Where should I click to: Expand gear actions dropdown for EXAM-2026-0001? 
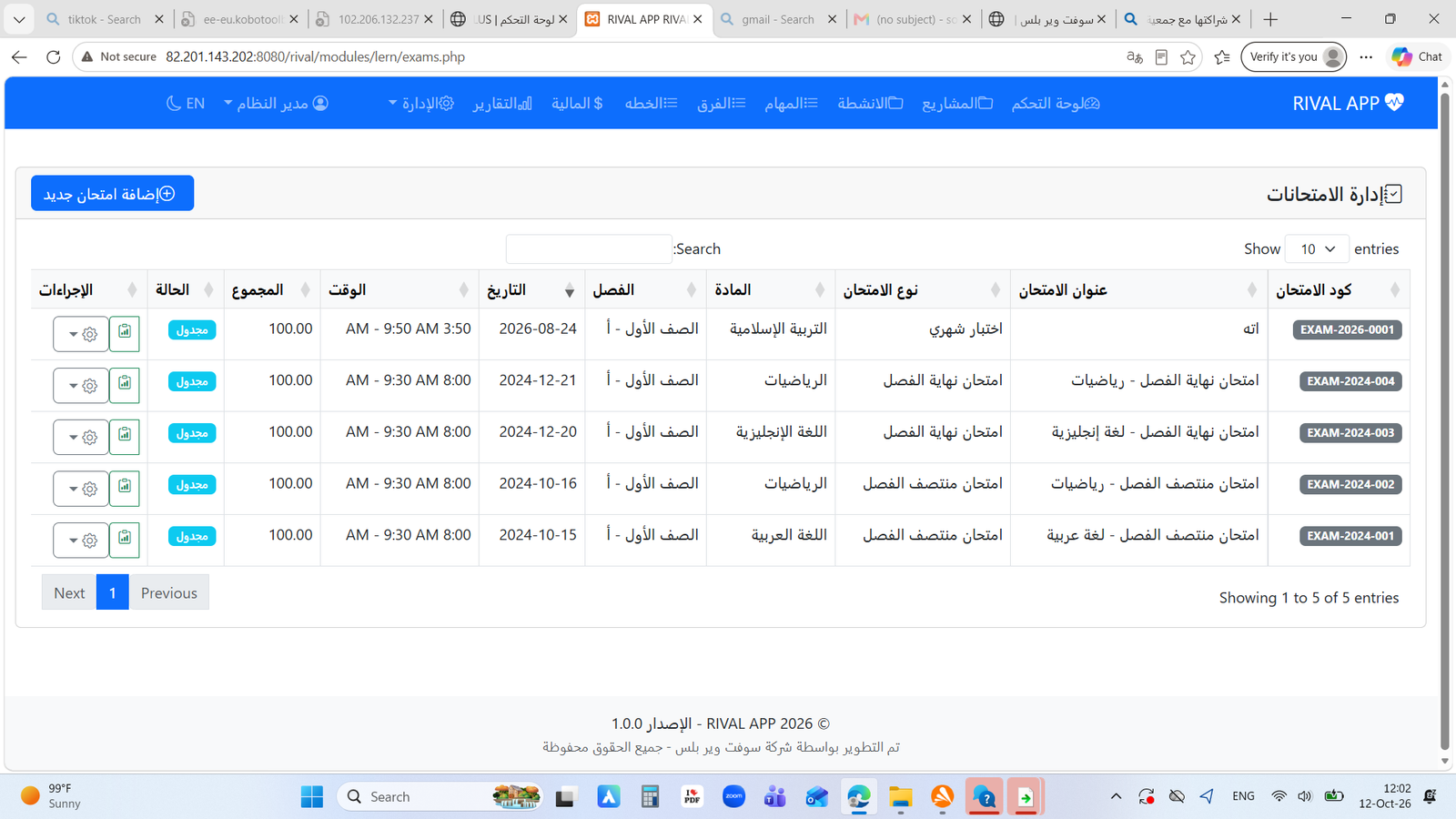click(x=81, y=334)
